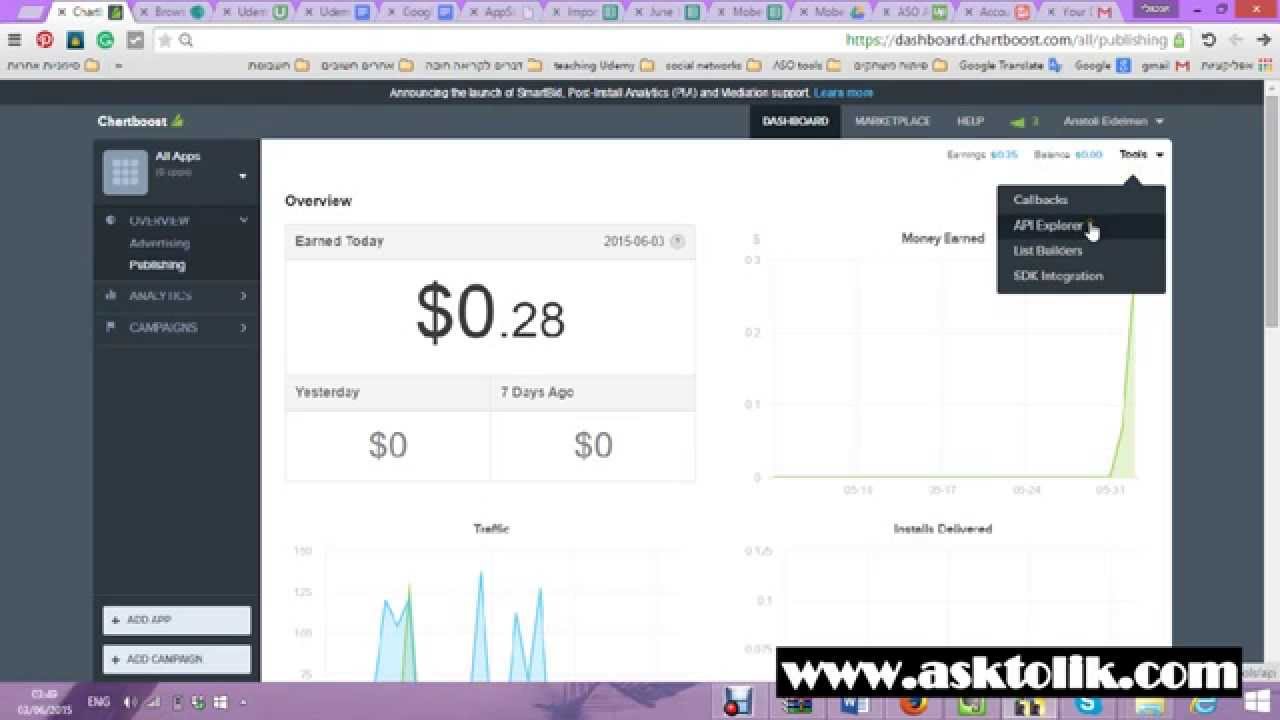Switch to the Dashboard tab

pyautogui.click(x=795, y=121)
